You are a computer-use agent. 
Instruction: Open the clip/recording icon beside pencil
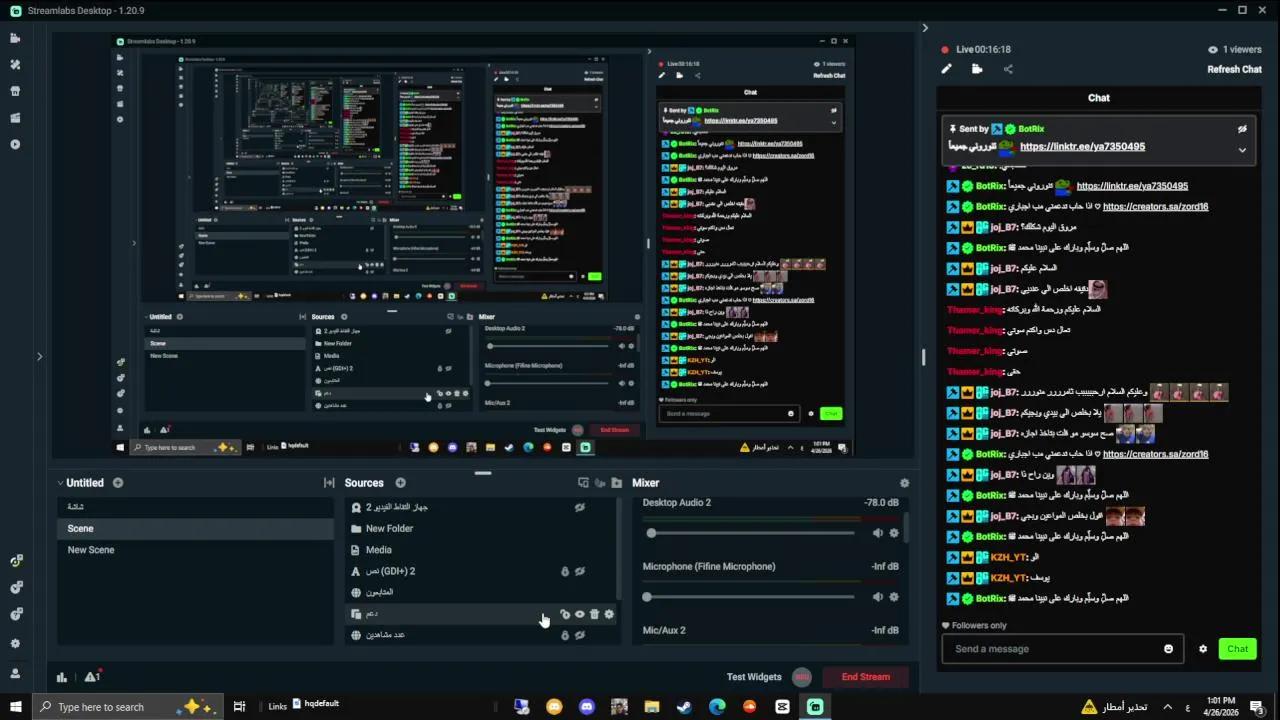(977, 69)
